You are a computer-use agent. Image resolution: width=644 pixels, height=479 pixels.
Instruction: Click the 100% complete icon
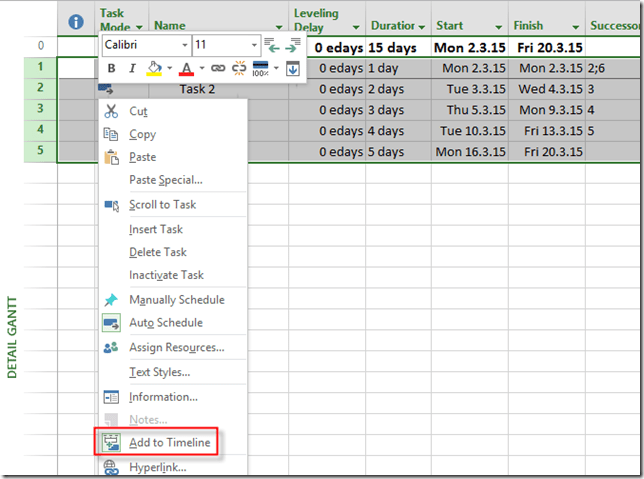pyautogui.click(x=261, y=69)
